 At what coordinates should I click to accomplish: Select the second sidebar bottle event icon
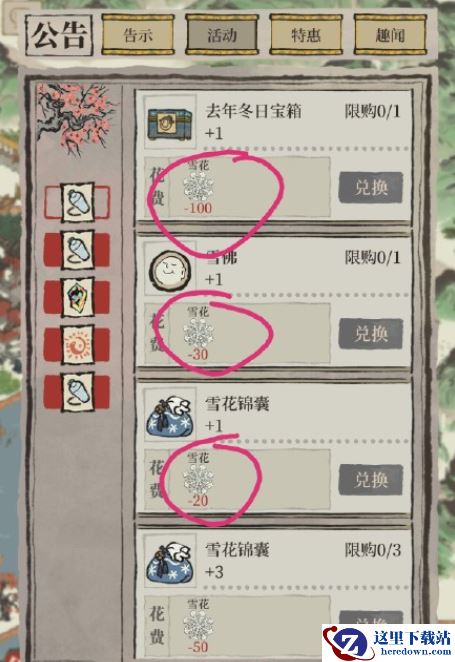point(77,250)
